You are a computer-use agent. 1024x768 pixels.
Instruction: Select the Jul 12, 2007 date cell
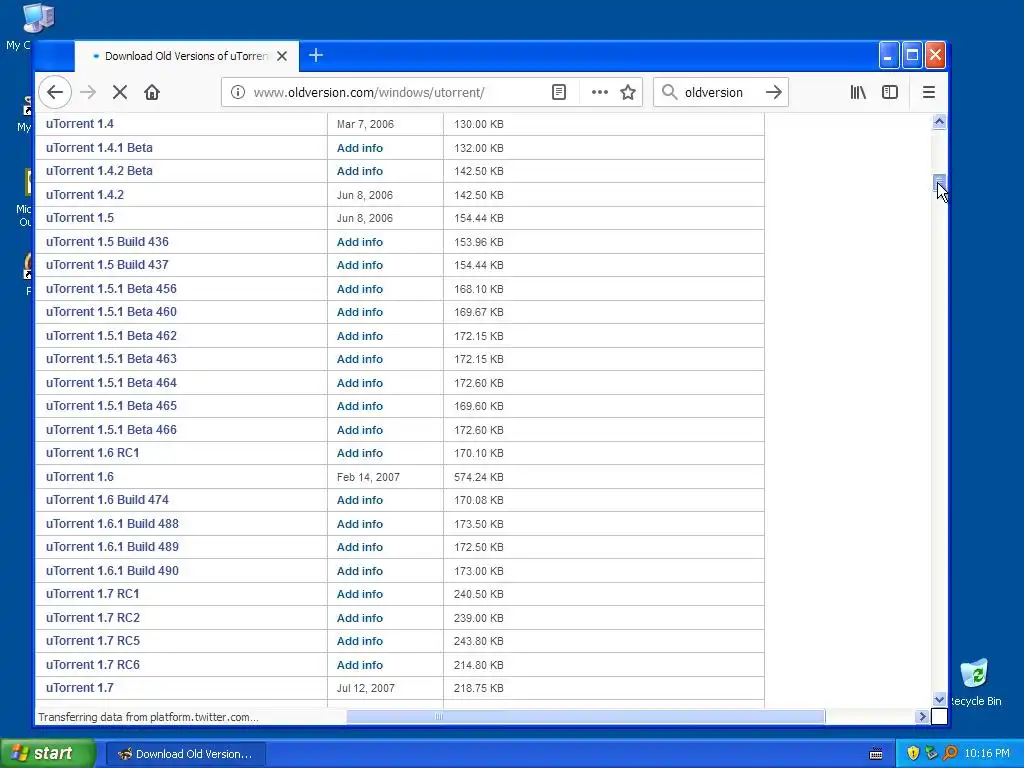click(366, 688)
